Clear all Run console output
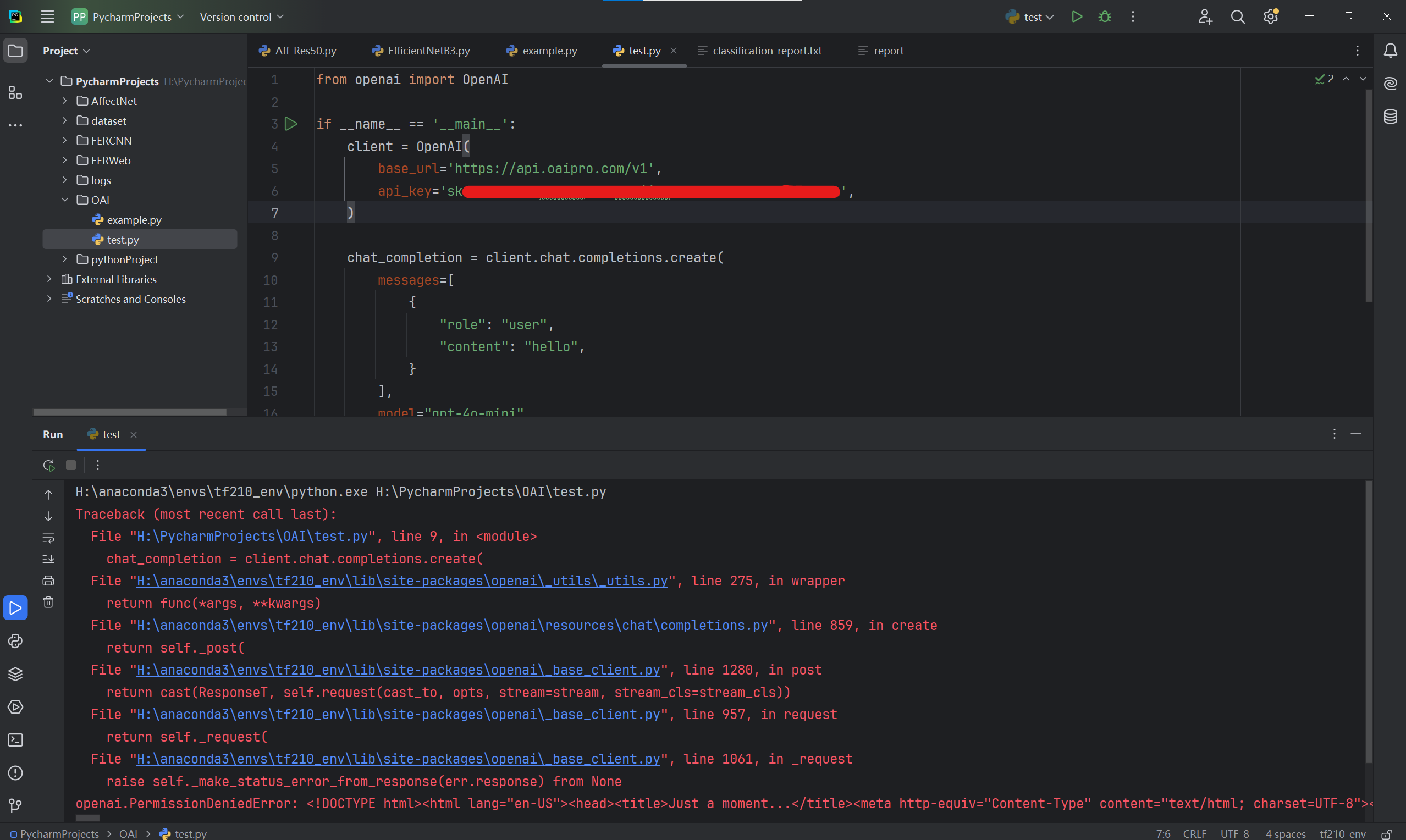1406x840 pixels. (49, 602)
